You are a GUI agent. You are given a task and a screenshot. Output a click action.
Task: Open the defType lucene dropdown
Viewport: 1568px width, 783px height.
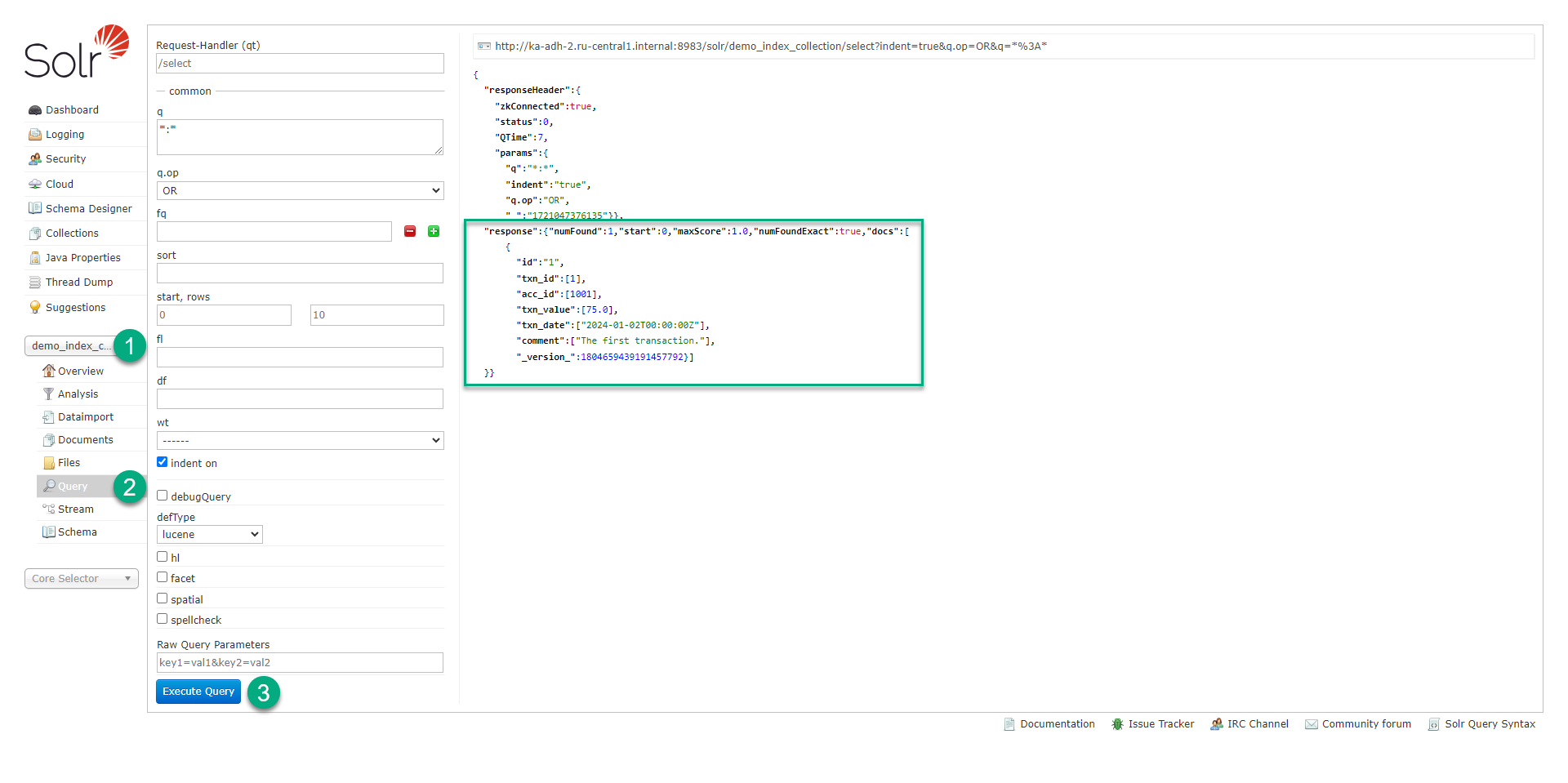[x=210, y=535]
